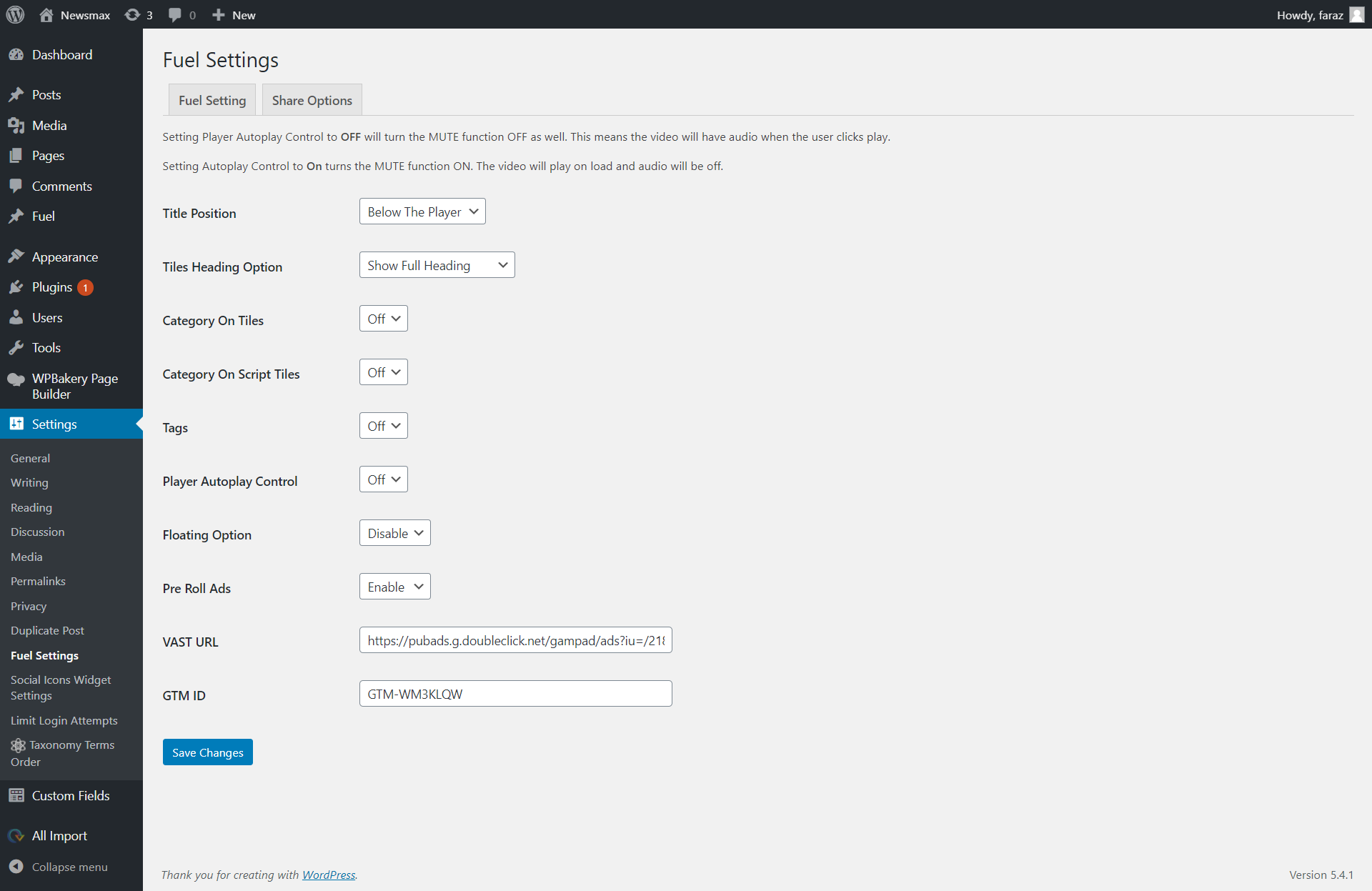The image size is (1372, 891).
Task: Change the Category On Tiles dropdown
Action: pos(383,319)
